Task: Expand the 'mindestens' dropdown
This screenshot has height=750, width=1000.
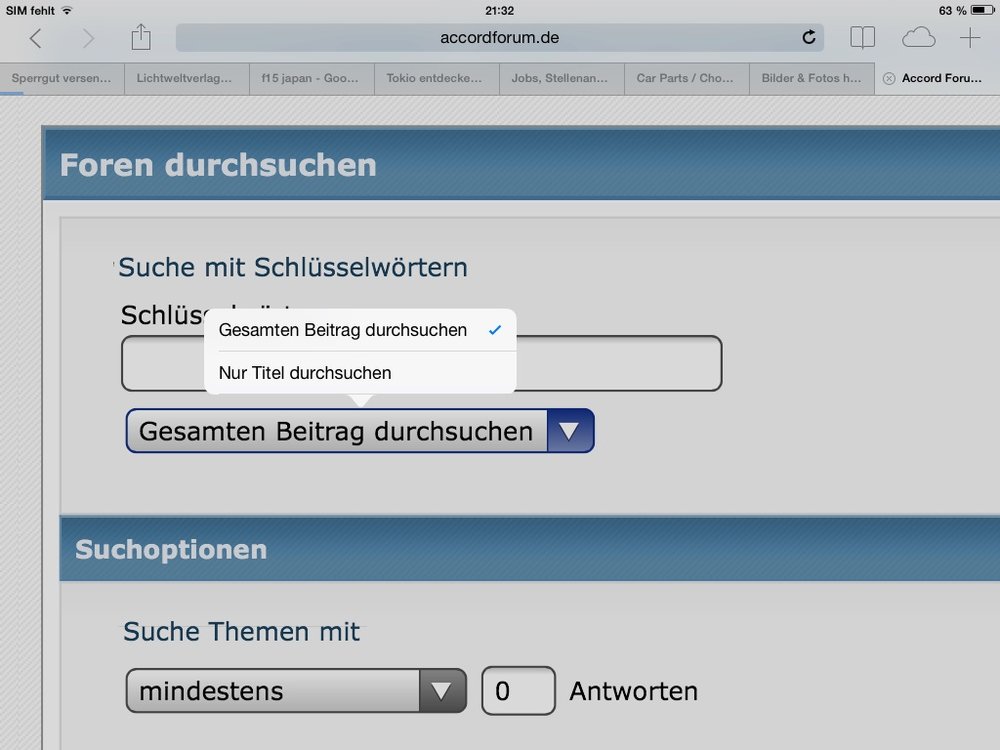Action: coord(296,690)
